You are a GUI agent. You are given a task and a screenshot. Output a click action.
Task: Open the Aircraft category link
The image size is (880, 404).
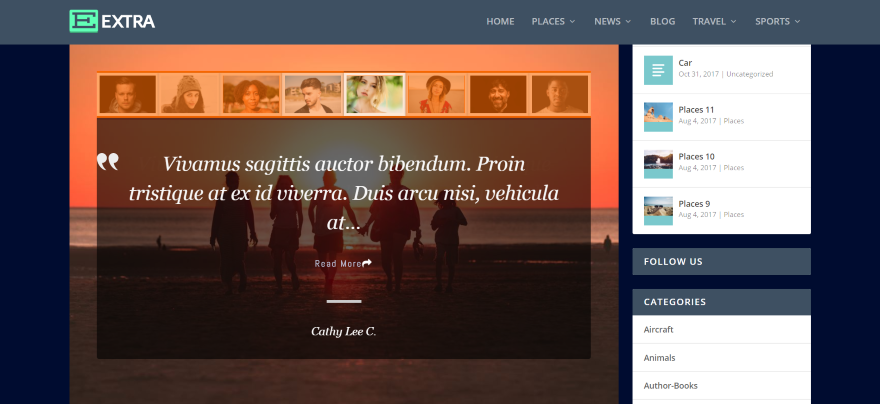pos(658,329)
